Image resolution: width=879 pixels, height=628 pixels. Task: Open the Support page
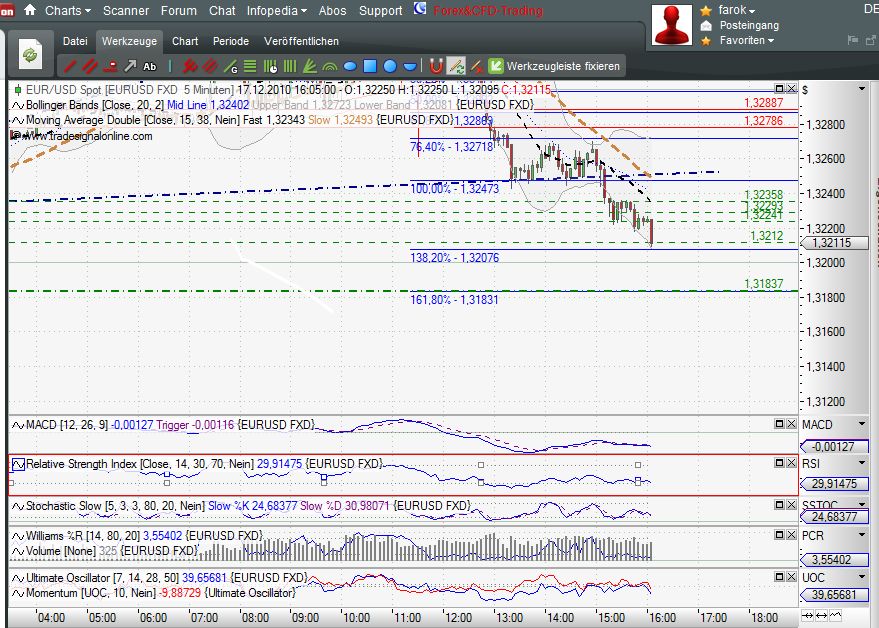[381, 10]
